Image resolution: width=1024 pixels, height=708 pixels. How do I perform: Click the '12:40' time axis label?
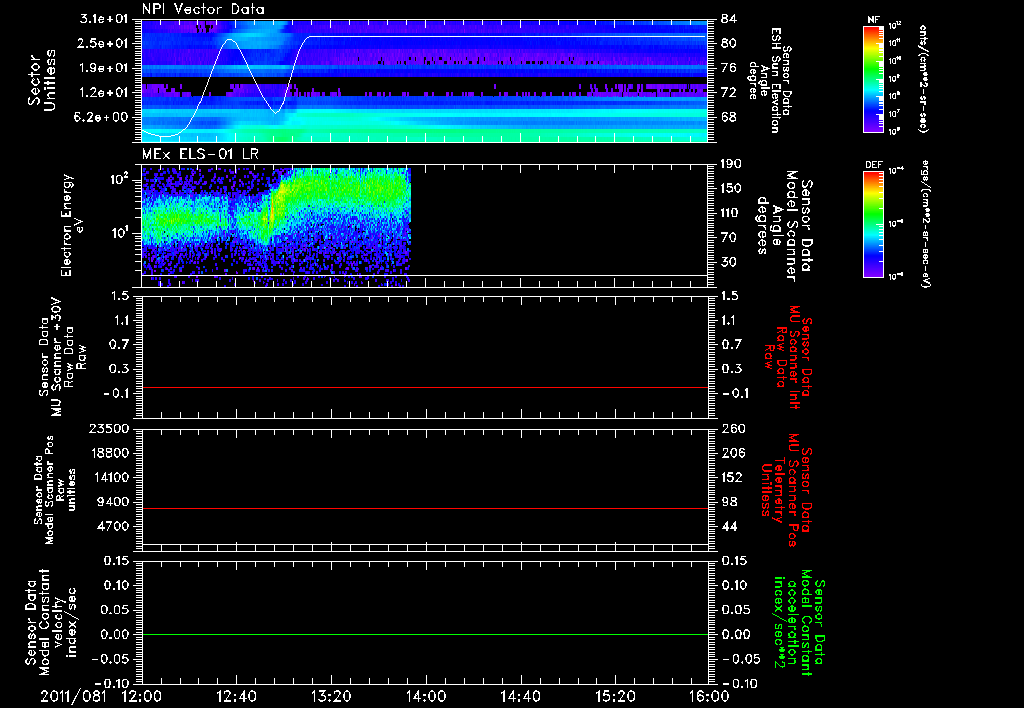[236, 696]
